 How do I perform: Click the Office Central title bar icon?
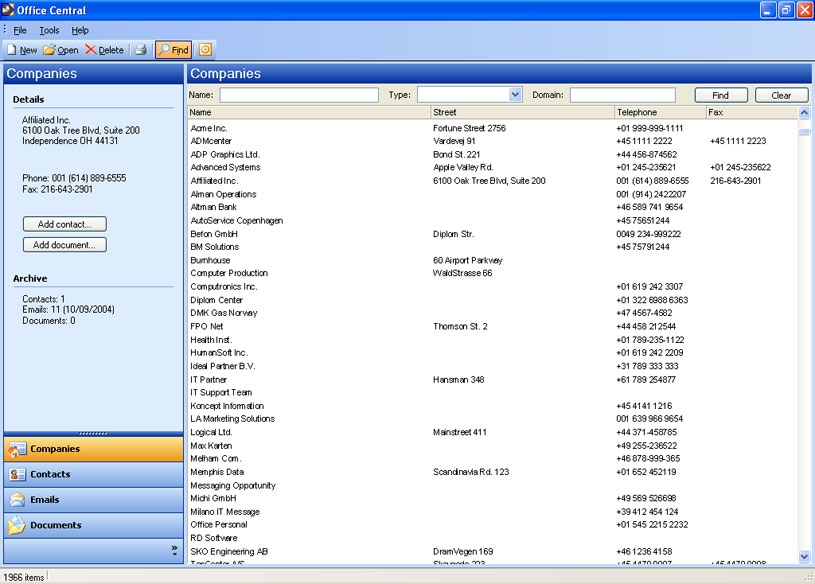[x=8, y=9]
